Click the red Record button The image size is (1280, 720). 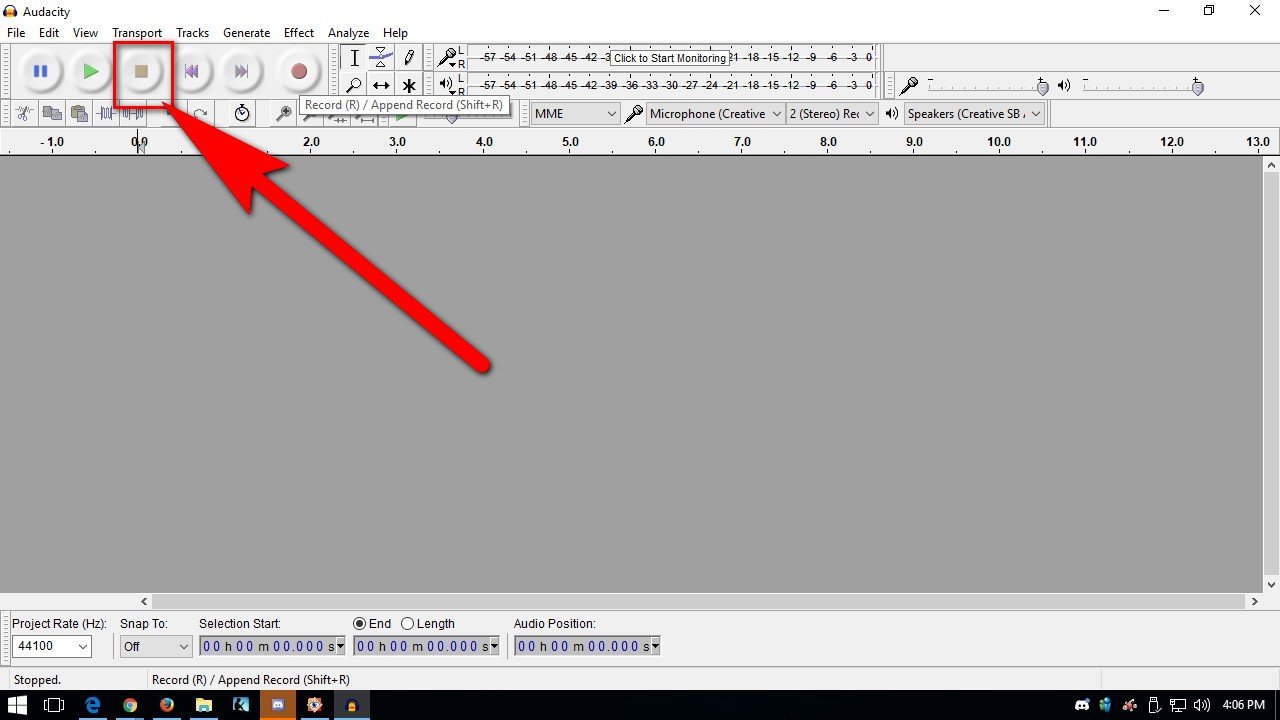click(x=298, y=71)
